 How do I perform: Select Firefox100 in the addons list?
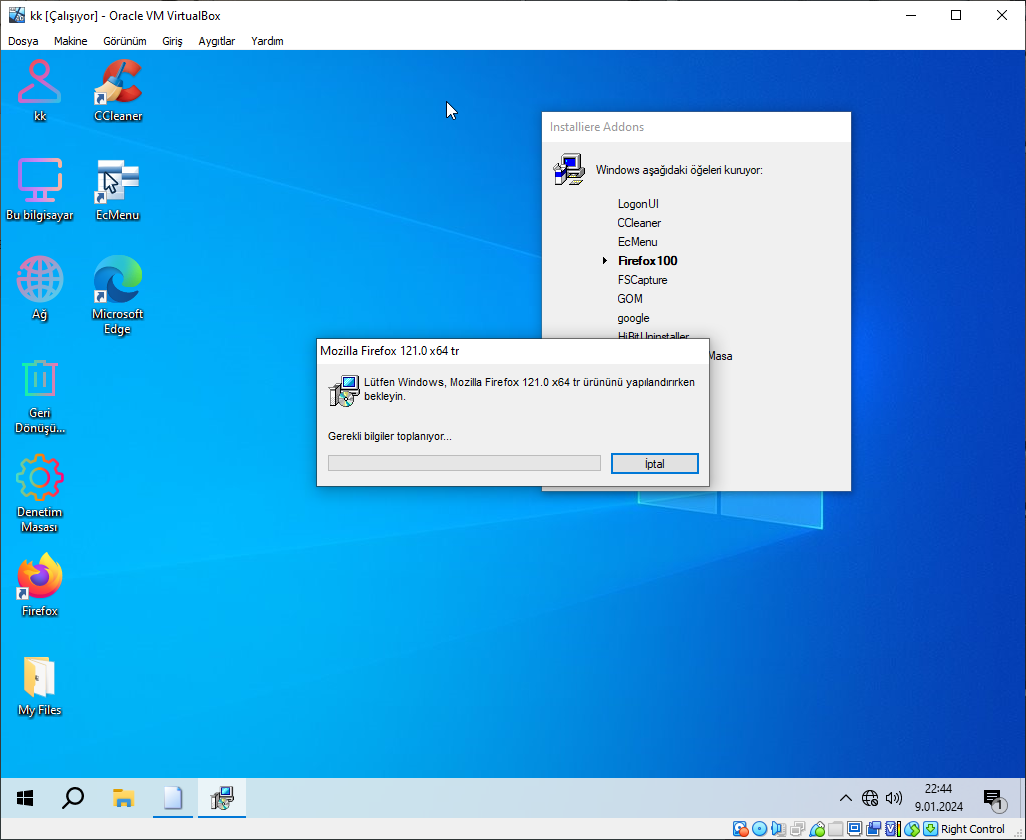click(x=648, y=261)
